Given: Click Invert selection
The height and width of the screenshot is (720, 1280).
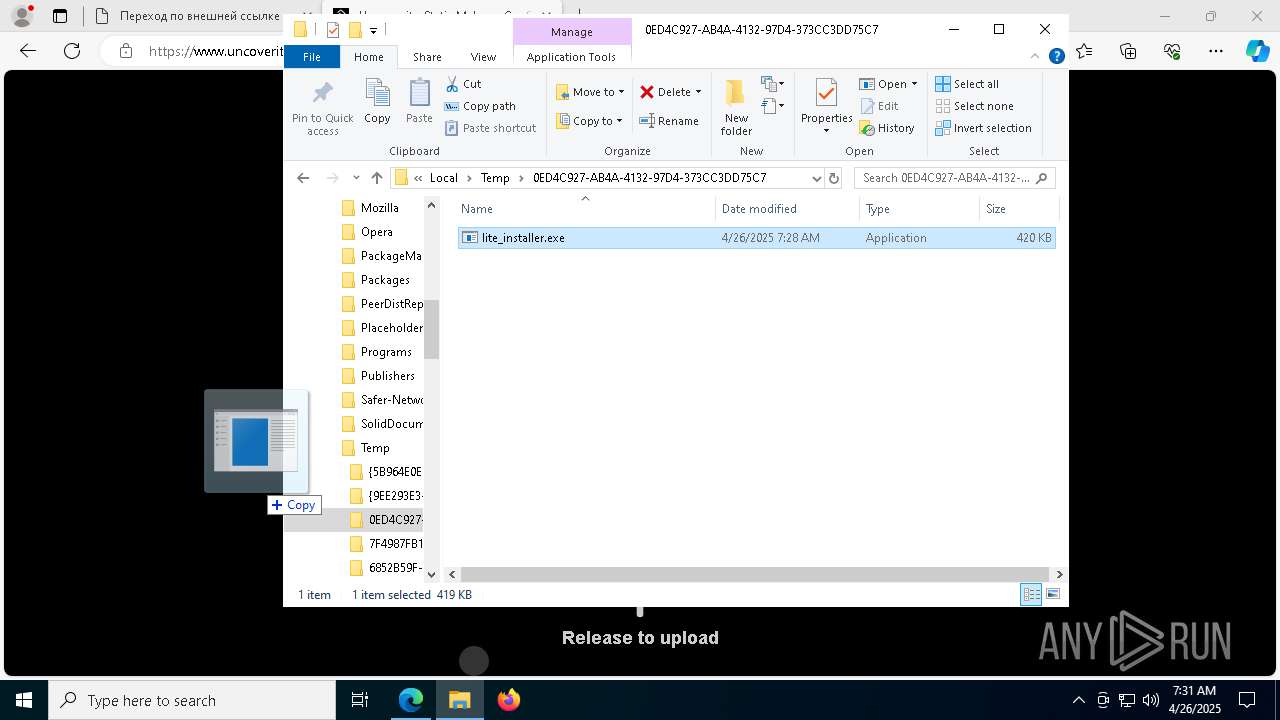Looking at the screenshot, I should (x=983, y=128).
